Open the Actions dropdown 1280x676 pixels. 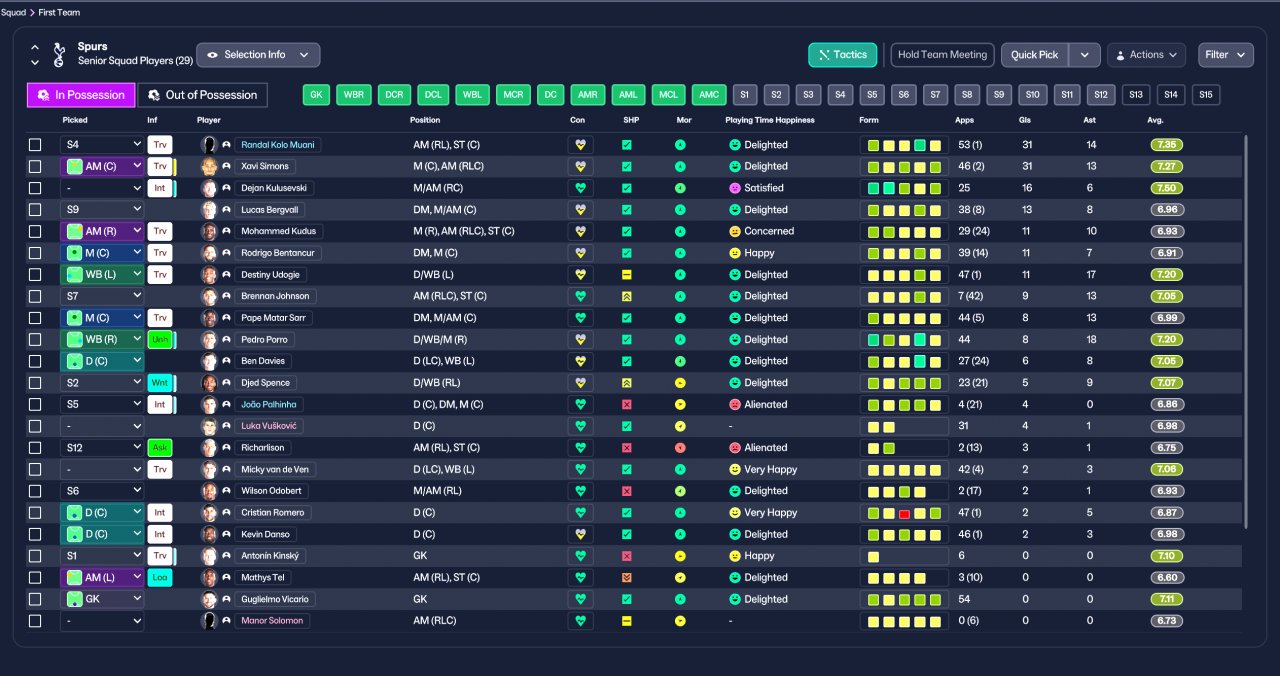click(1146, 55)
